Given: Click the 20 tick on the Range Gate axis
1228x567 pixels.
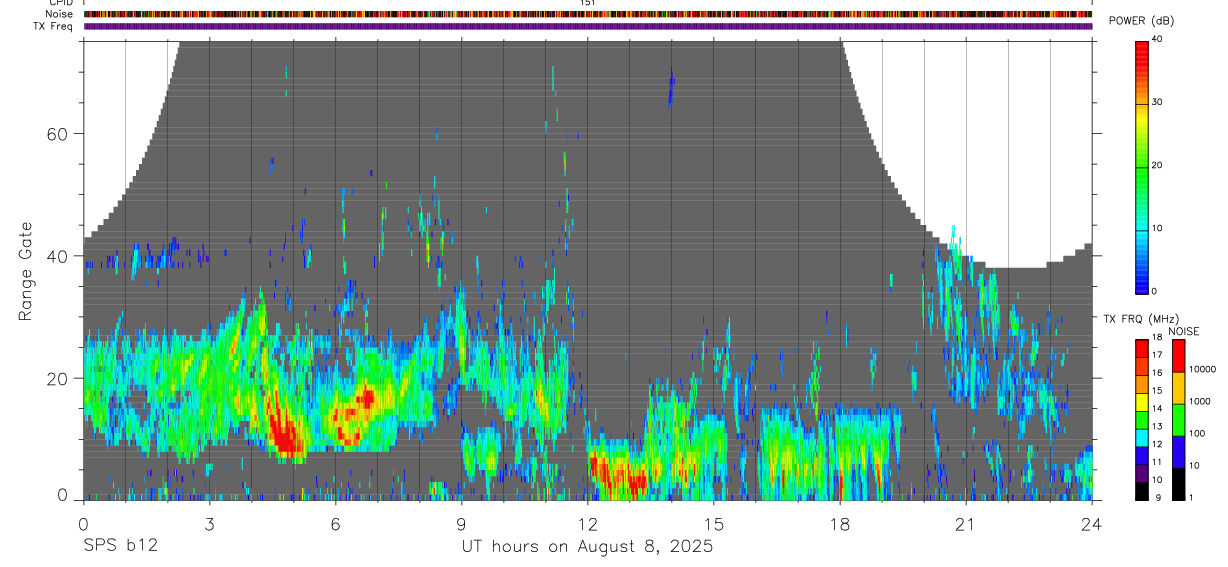Looking at the screenshot, I should pos(55,378).
